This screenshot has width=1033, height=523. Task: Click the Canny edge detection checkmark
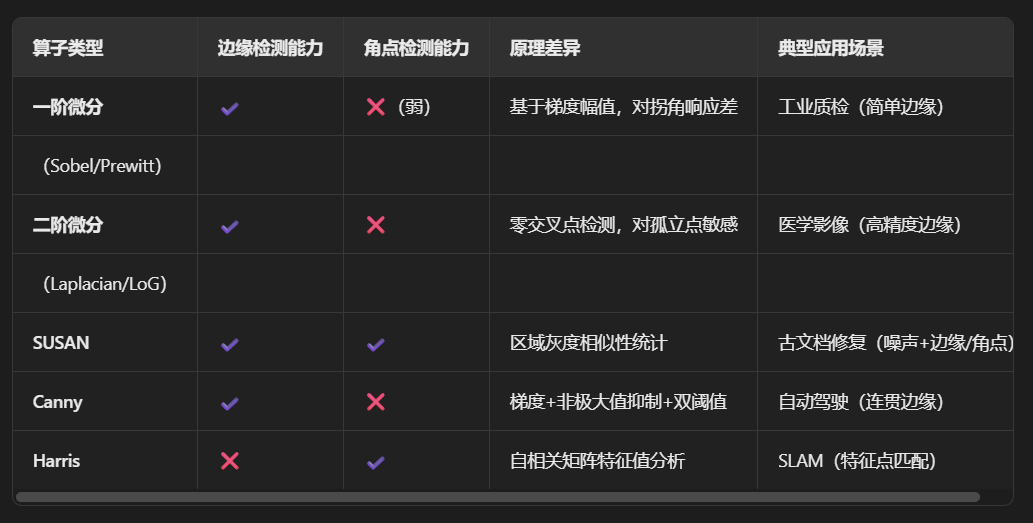[230, 403]
